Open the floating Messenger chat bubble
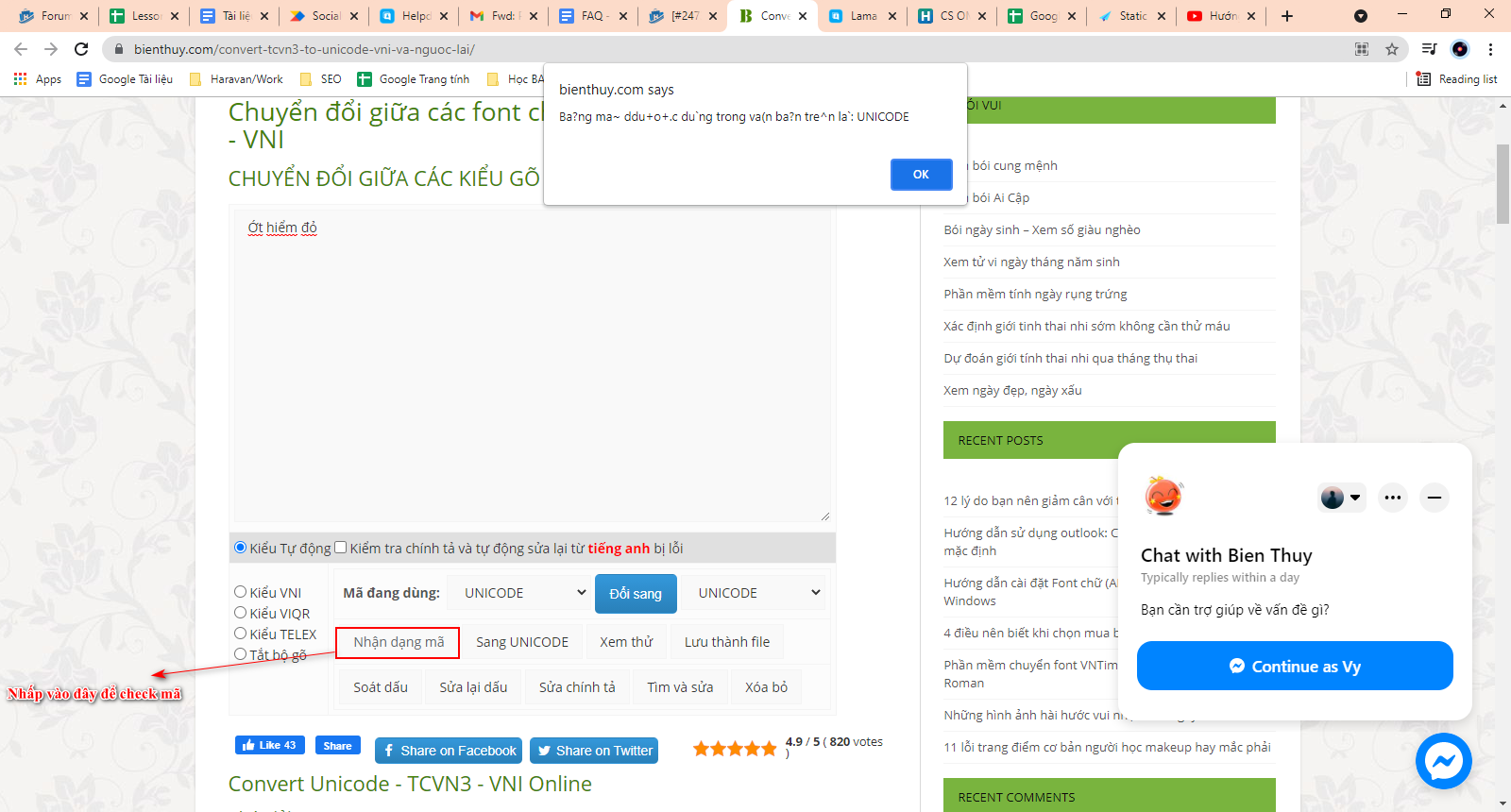Screen dimensions: 1511x812 pyautogui.click(x=1444, y=761)
